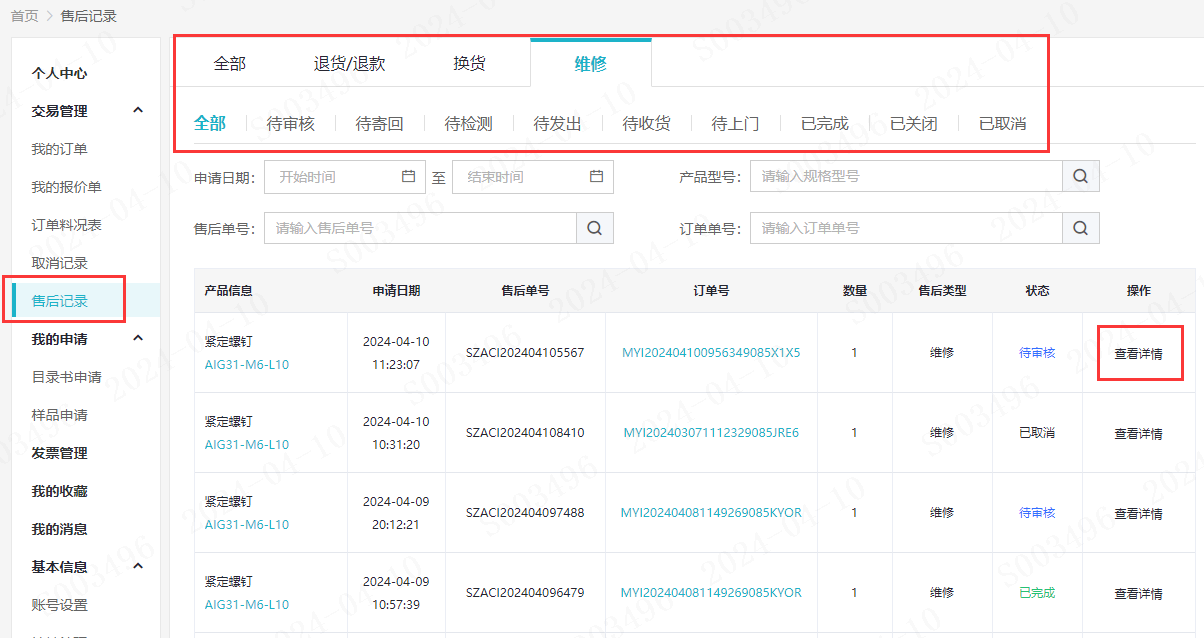The image size is (1204, 638).
Task: Collapse the 我的申请 sidebar section
Action: click(x=138, y=339)
